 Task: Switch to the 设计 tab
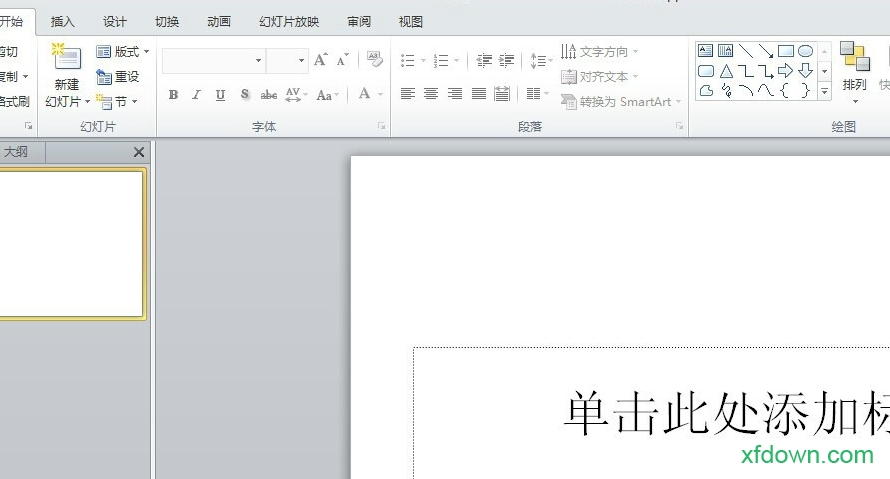tap(115, 22)
